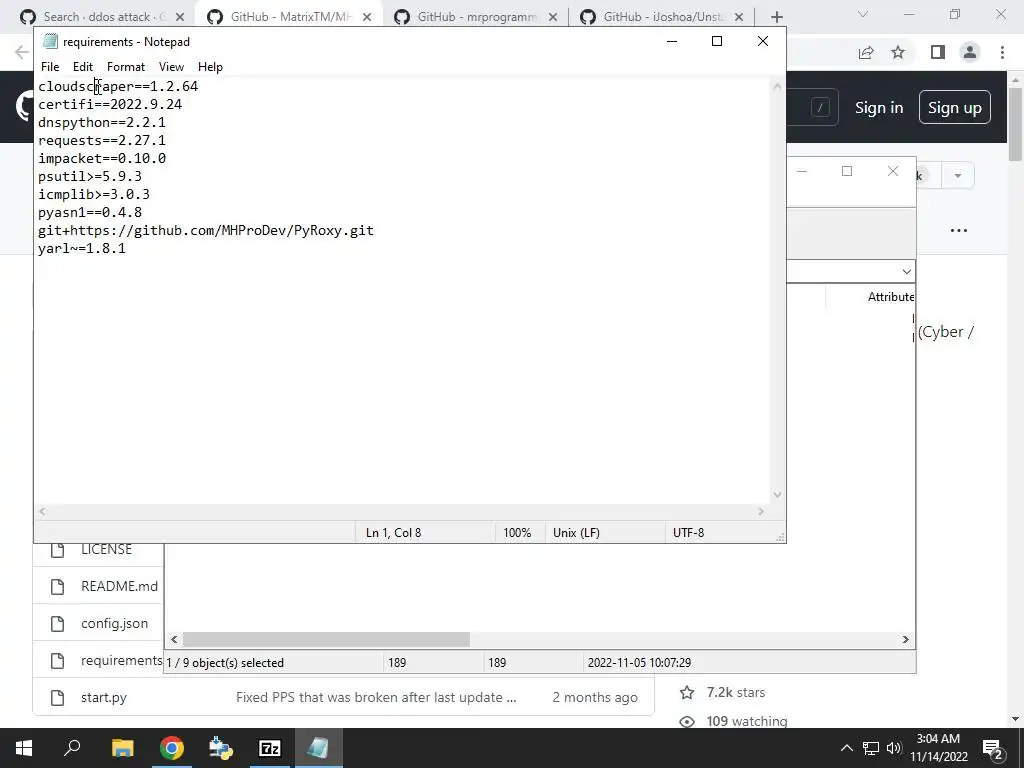The width and height of the screenshot is (1024, 768).
Task: Open the Help menu in Notepad
Action: tap(210, 67)
